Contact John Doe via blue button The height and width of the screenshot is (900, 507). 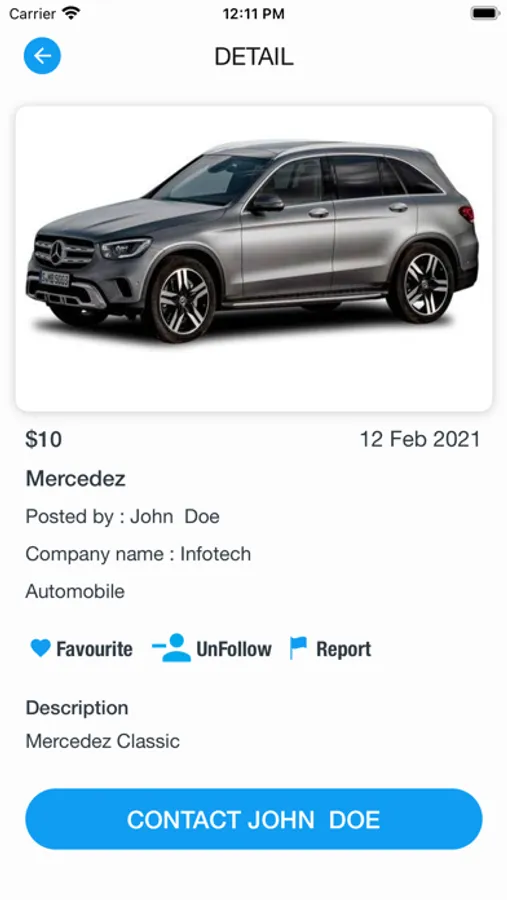254,819
